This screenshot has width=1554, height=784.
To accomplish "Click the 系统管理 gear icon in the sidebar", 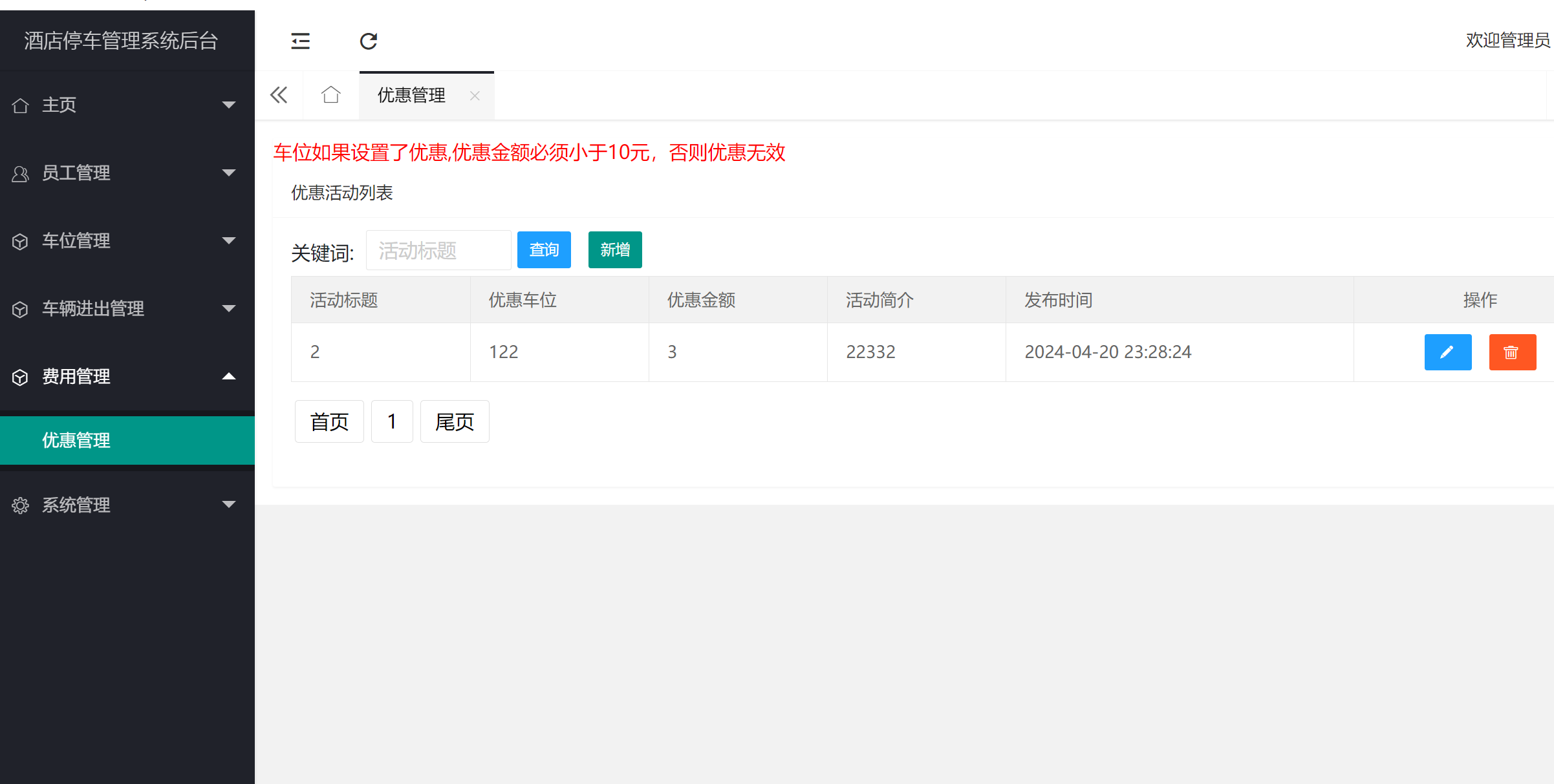I will [x=19, y=505].
